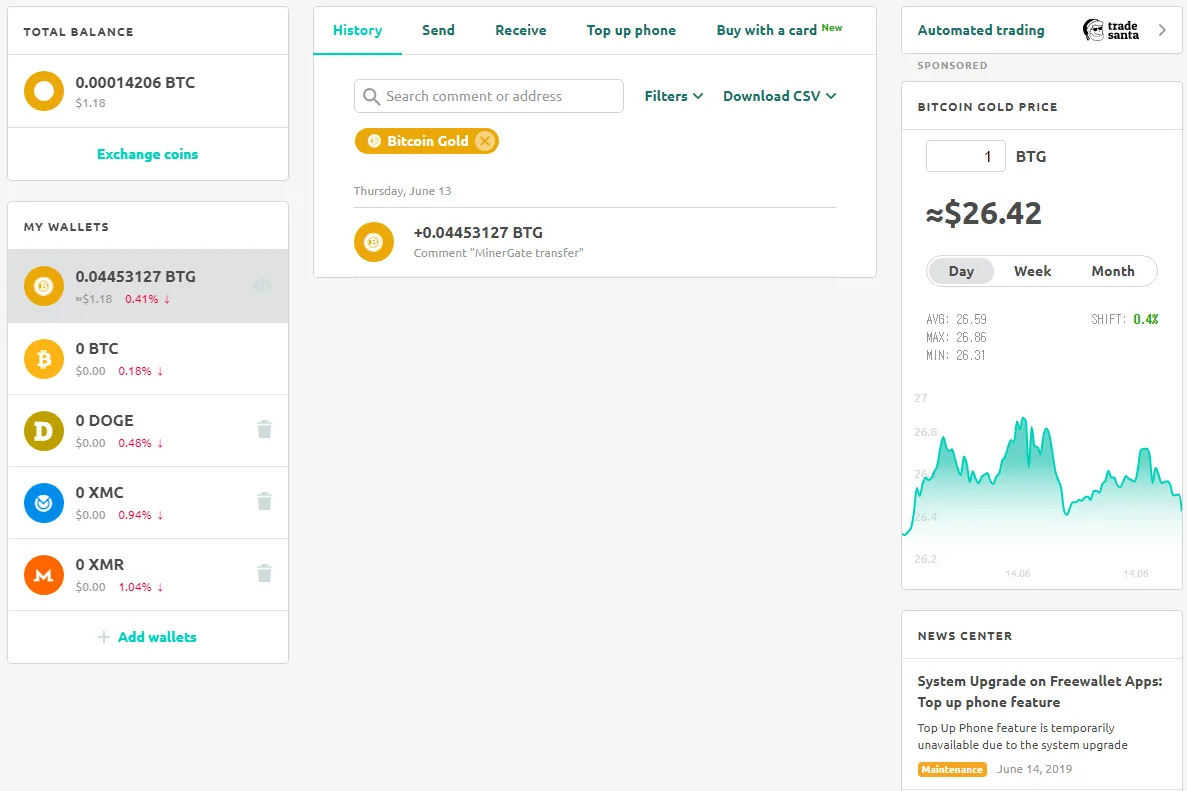Select the Week chart range
Viewport: 1187px width, 791px height.
1033,271
